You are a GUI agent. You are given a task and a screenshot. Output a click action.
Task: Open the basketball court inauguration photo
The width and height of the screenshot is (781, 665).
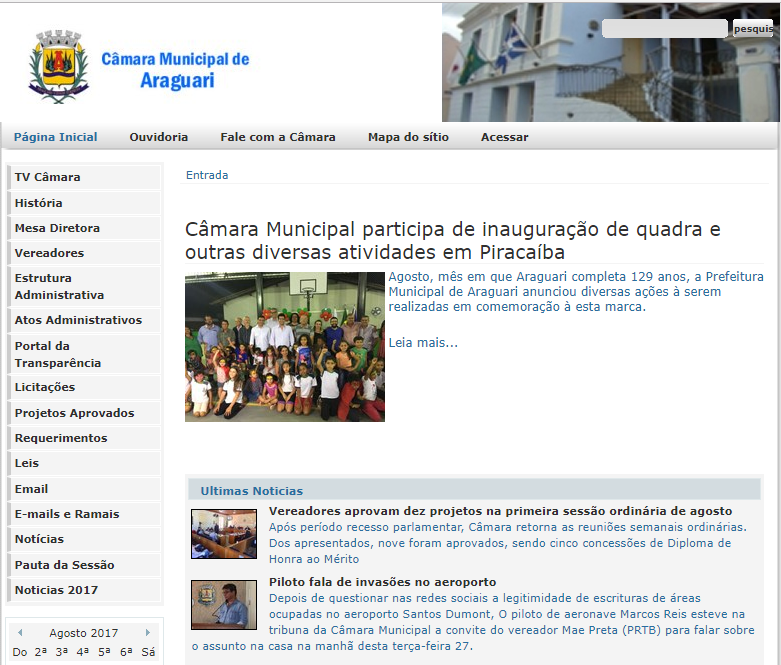[285, 347]
